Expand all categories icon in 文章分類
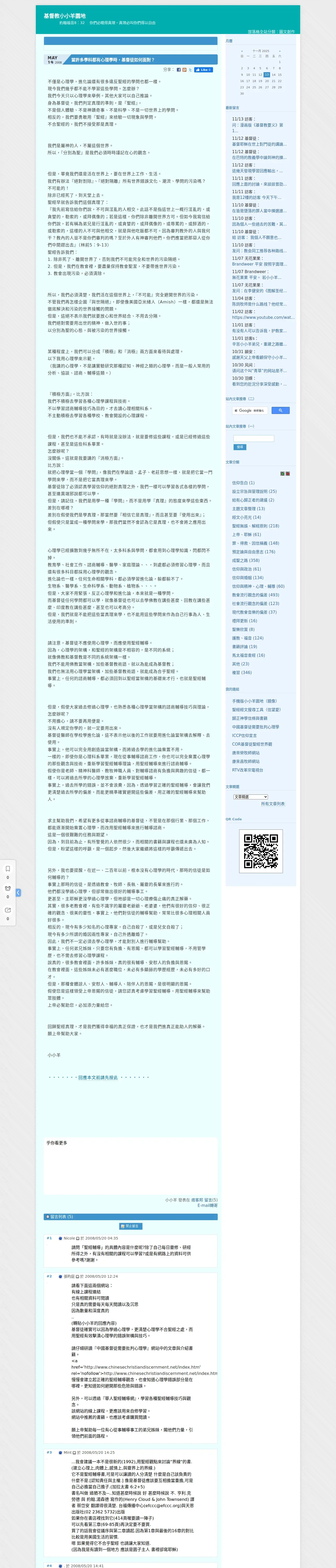 coord(282,474)
